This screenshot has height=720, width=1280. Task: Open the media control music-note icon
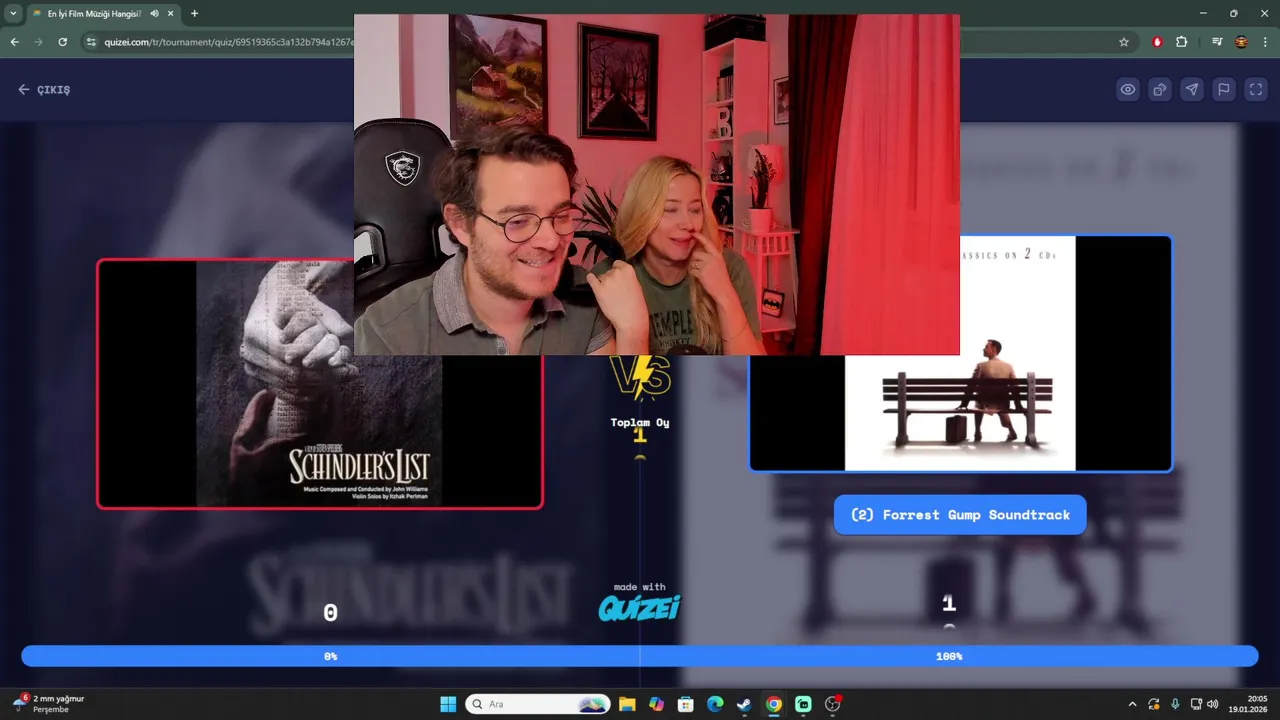point(1217,42)
